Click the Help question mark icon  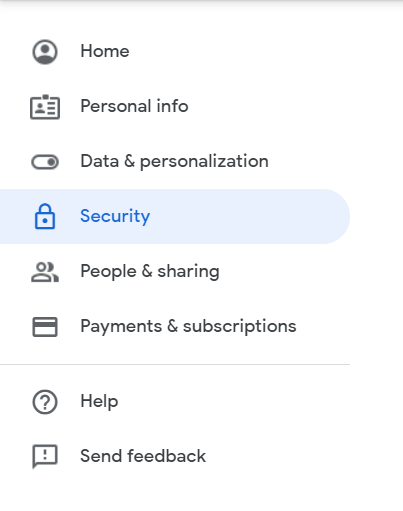click(x=45, y=402)
